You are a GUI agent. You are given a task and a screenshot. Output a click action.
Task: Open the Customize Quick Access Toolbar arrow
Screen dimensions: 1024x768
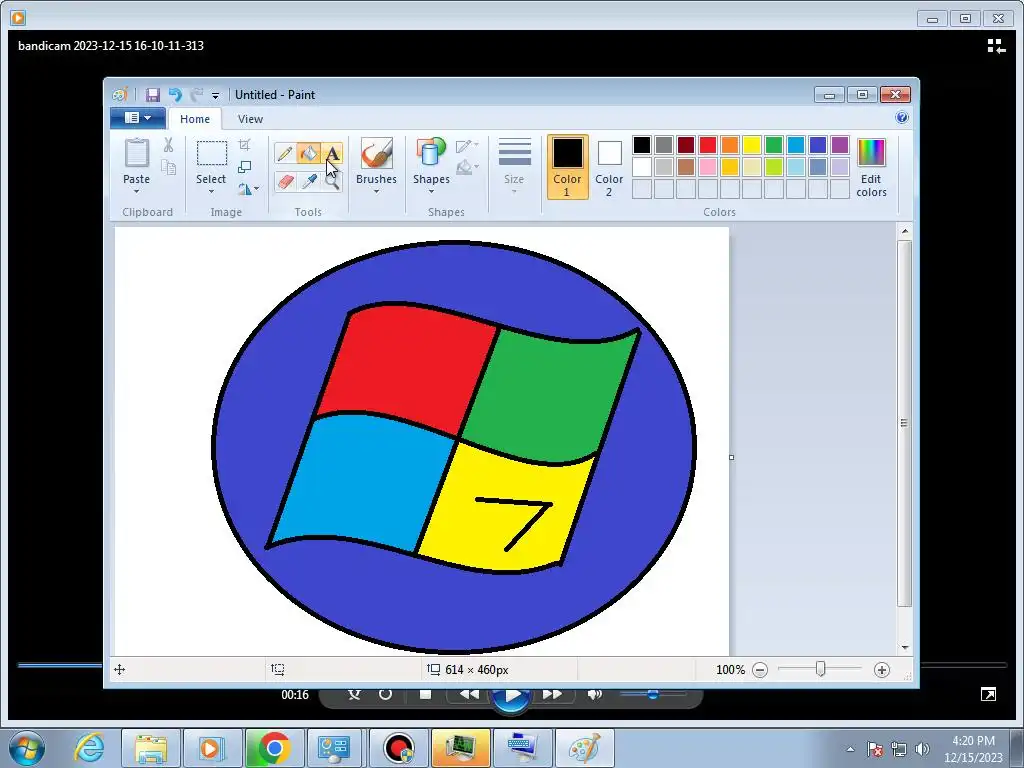215,95
